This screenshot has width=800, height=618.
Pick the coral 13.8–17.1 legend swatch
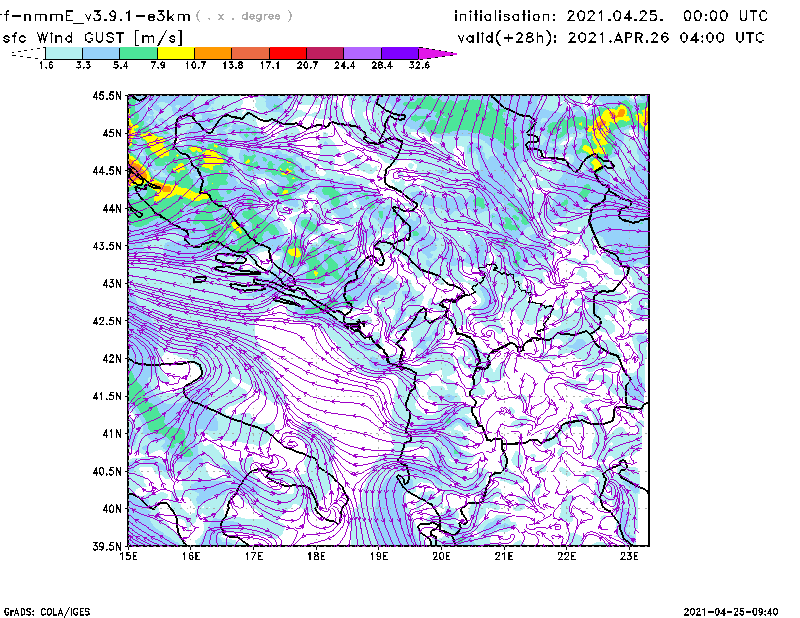(251, 53)
